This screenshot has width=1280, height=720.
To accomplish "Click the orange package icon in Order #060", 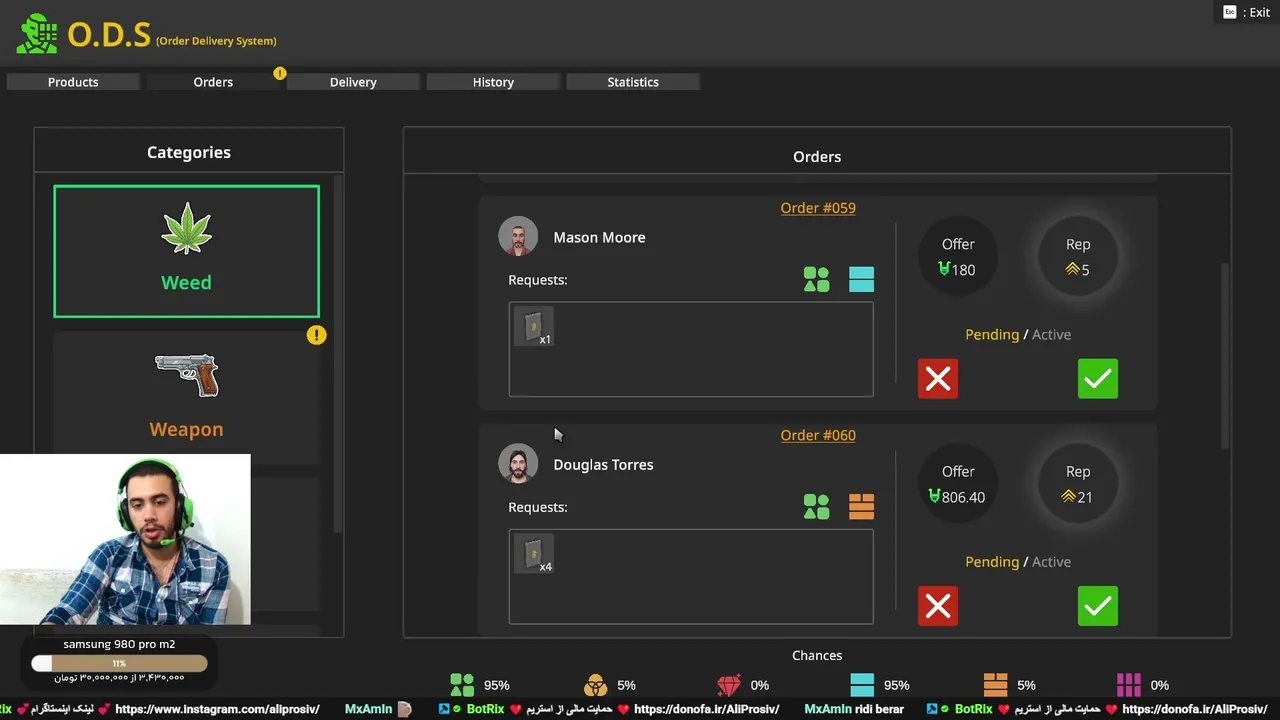I will click(x=861, y=506).
